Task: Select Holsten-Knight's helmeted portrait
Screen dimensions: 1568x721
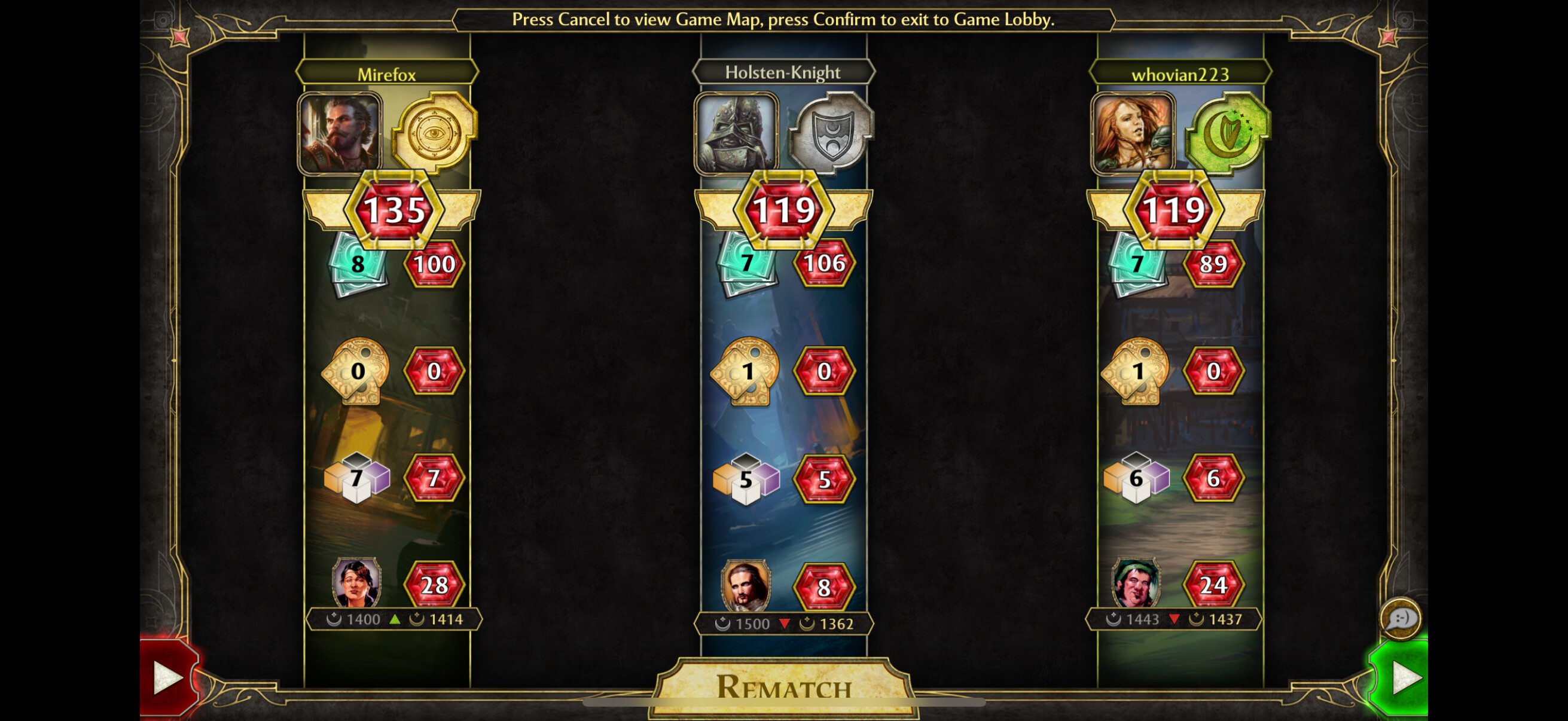Action: 737,134
